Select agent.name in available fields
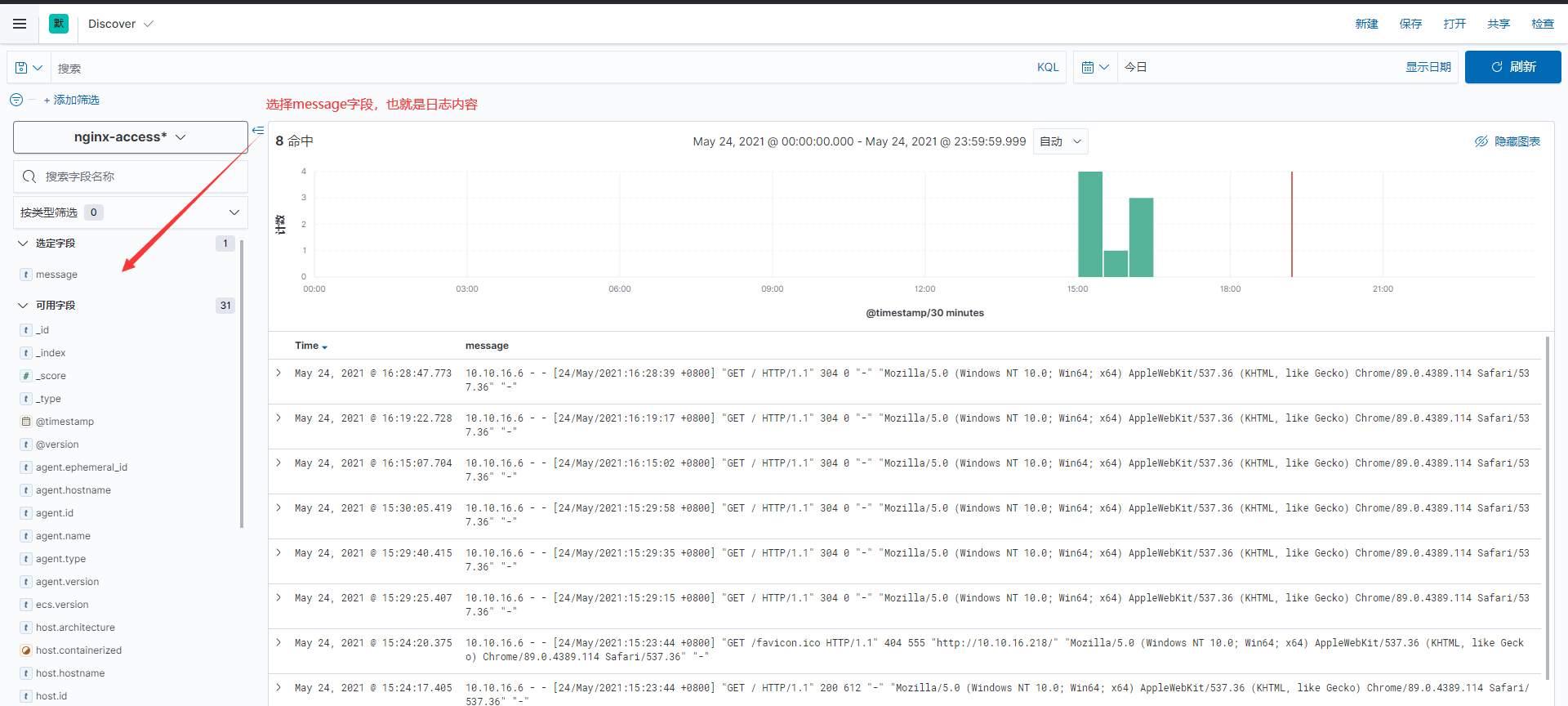This screenshot has height=706, width=1568. [63, 536]
